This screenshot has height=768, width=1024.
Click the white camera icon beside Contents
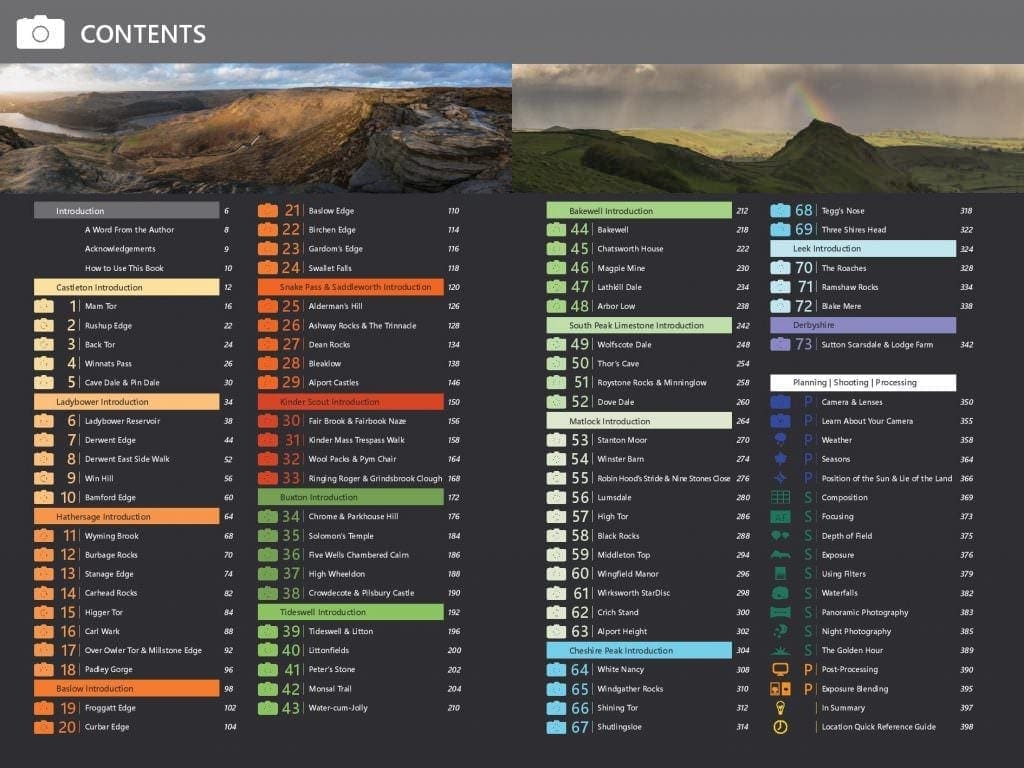coord(40,32)
